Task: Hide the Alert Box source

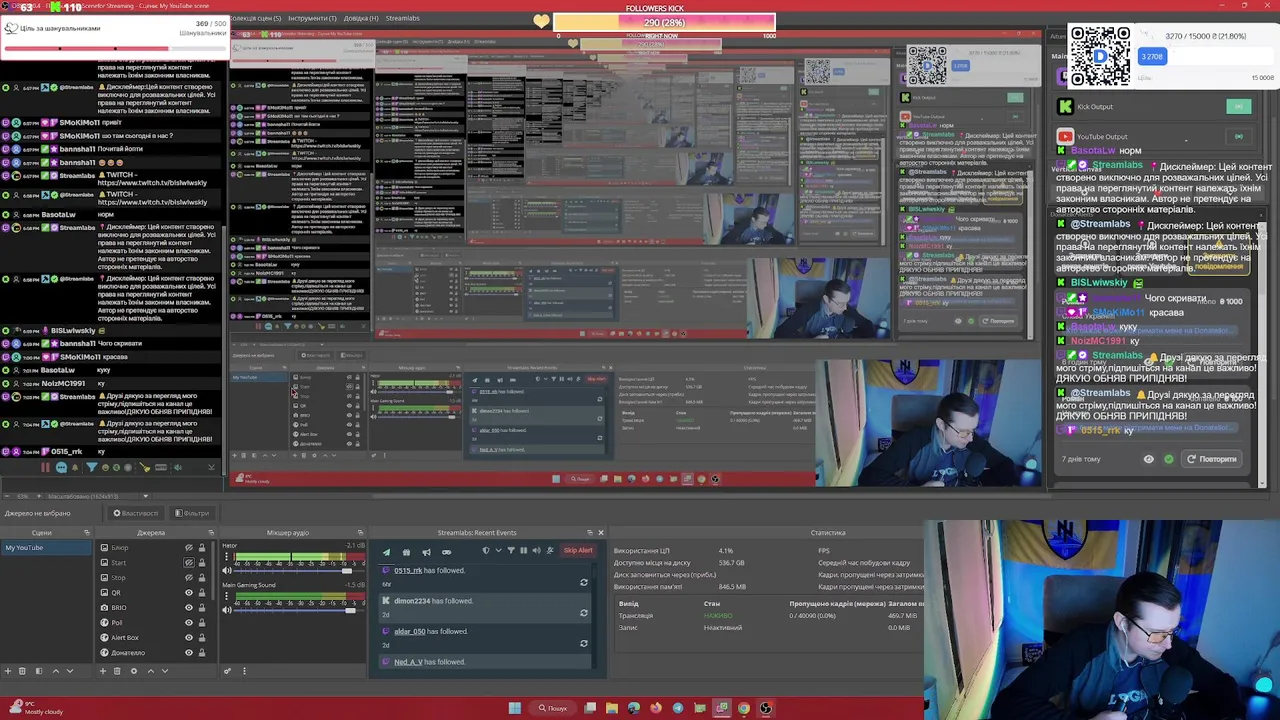Action: 189,638
